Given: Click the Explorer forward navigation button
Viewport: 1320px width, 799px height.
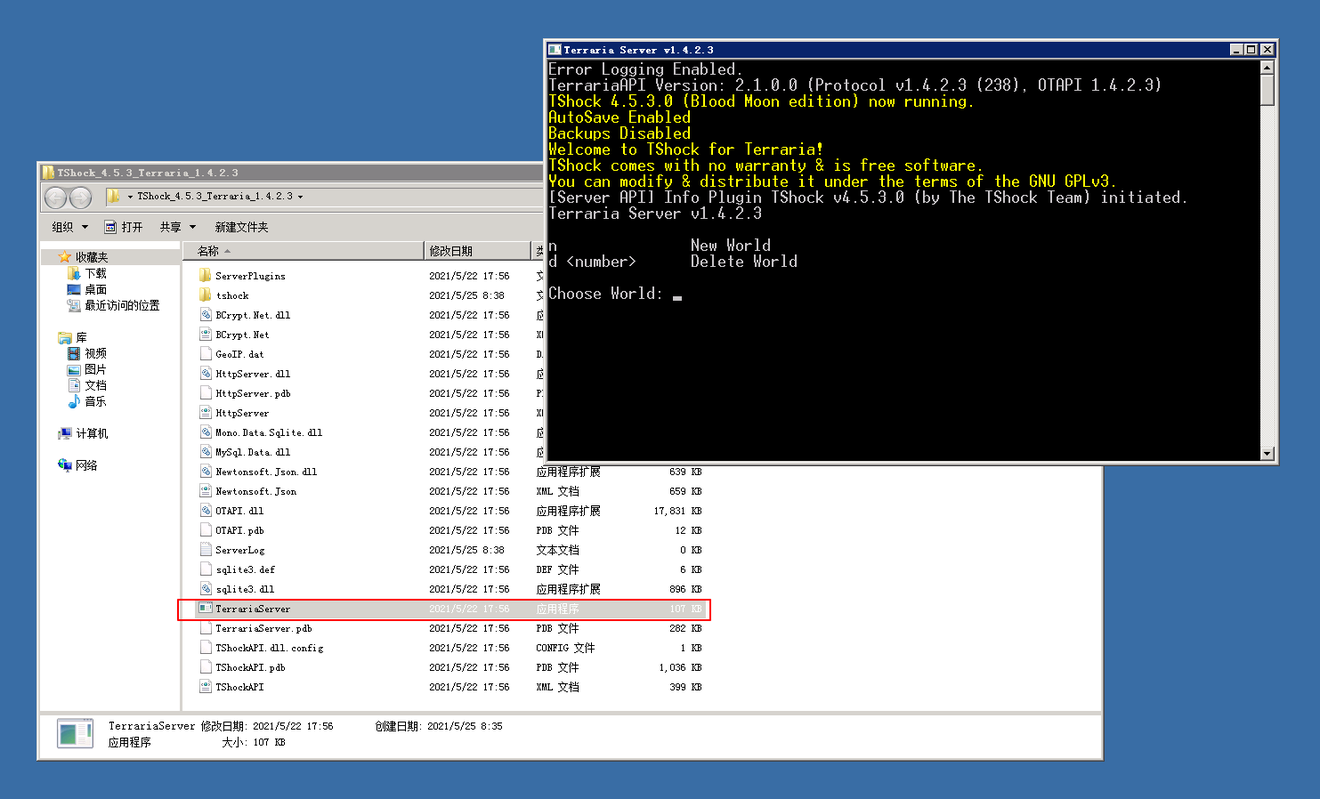Looking at the screenshot, I should pyautogui.click(x=81, y=197).
